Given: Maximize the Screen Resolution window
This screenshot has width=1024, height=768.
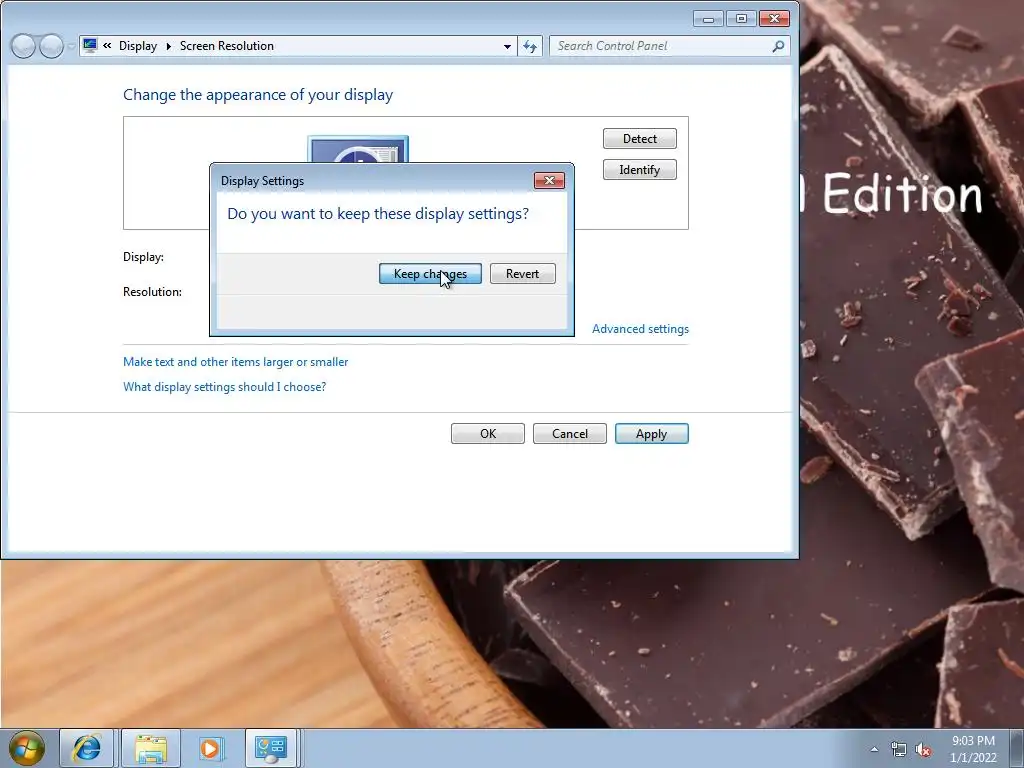Looking at the screenshot, I should pos(741,19).
